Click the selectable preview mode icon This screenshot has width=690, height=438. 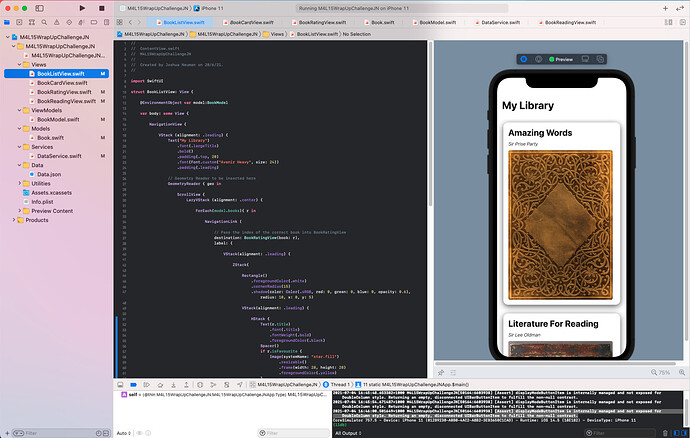(538, 59)
